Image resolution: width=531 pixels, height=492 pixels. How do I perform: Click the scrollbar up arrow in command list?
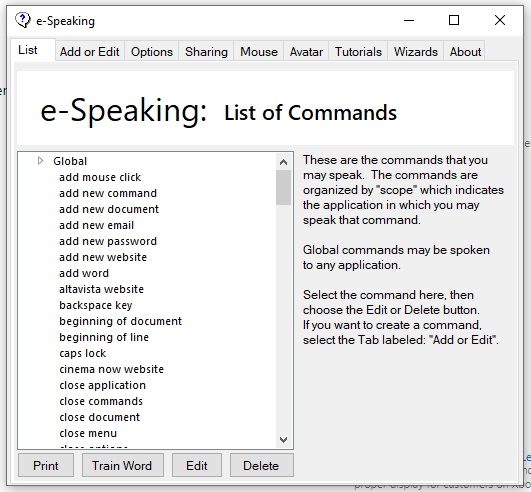tap(283, 162)
